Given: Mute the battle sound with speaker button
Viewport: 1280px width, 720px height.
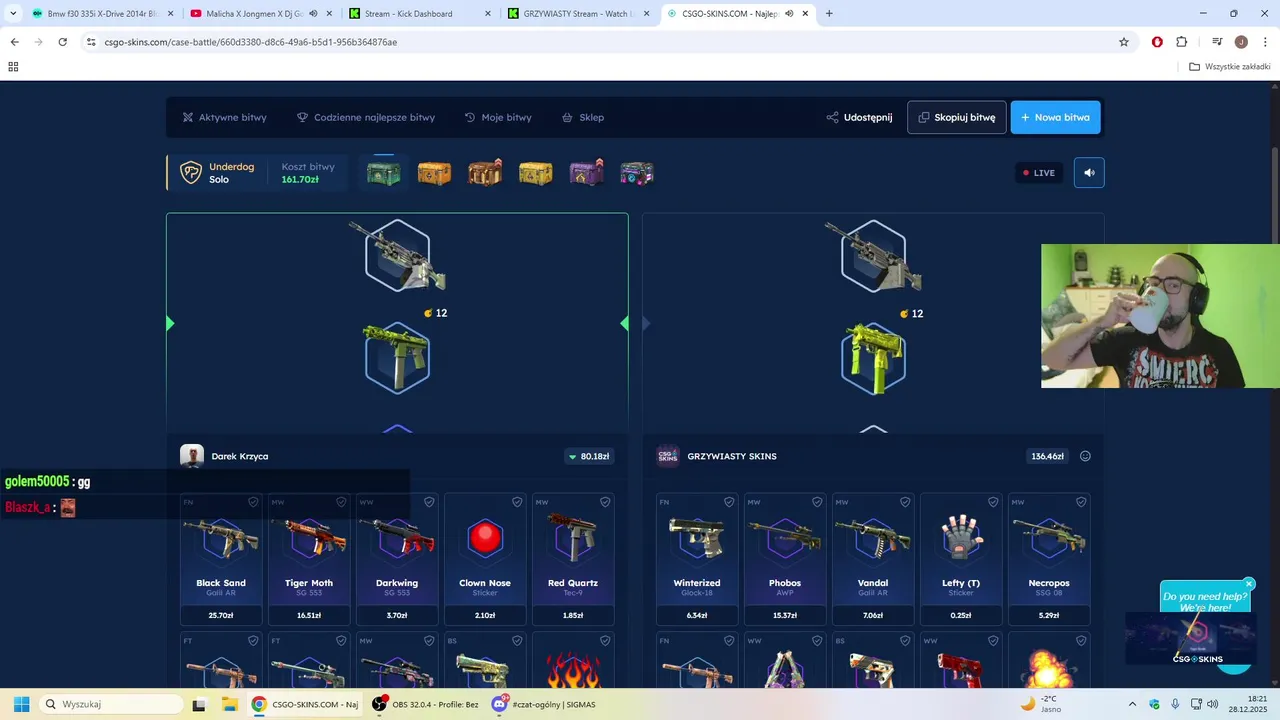Looking at the screenshot, I should 1089,173.
